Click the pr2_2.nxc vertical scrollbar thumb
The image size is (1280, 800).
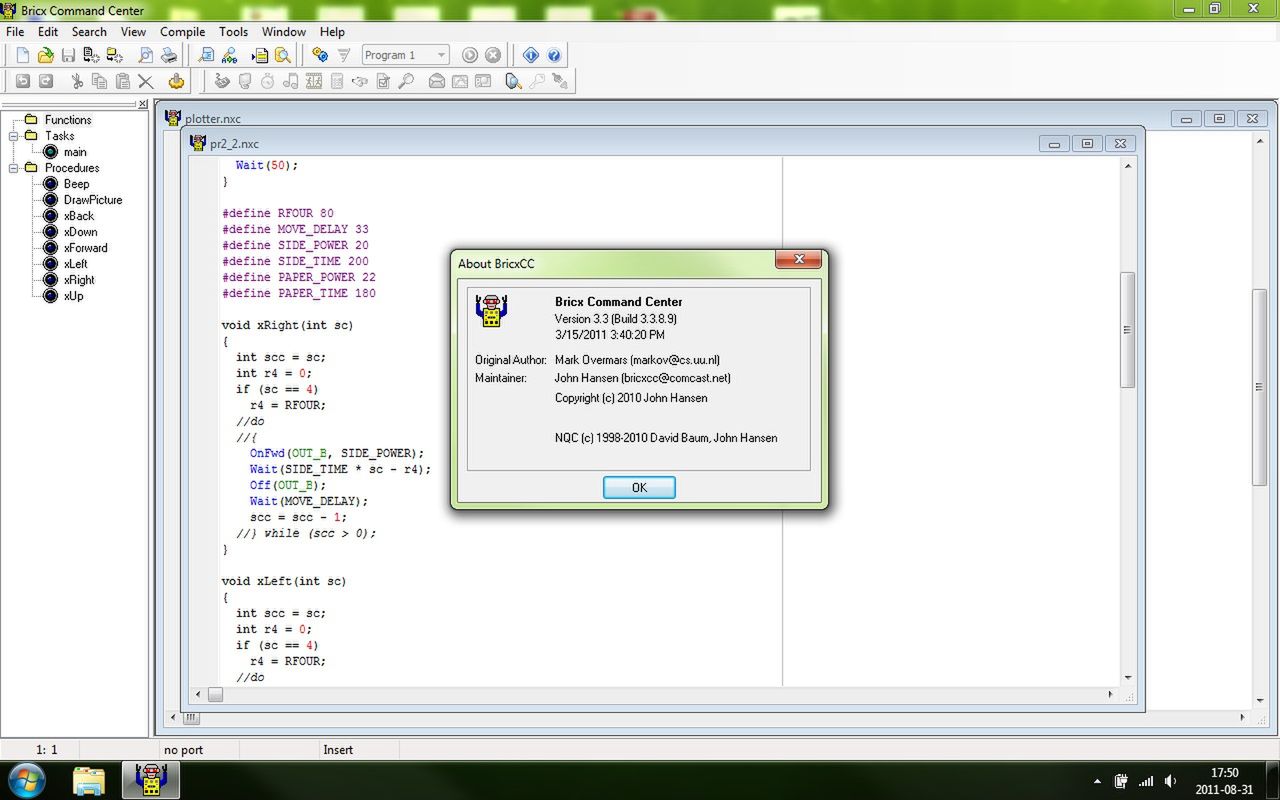(x=1127, y=330)
